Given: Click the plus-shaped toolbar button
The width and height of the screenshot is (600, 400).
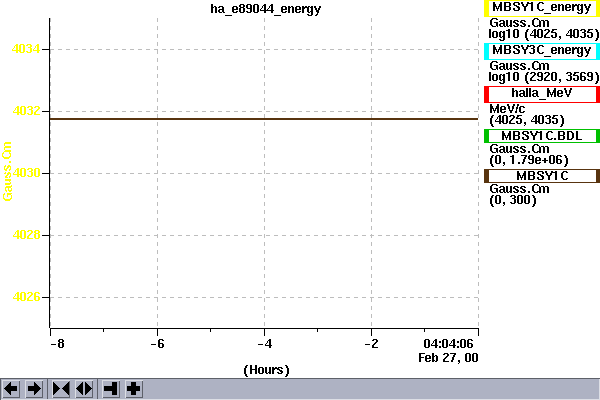Looking at the screenshot, I should [x=133, y=388].
